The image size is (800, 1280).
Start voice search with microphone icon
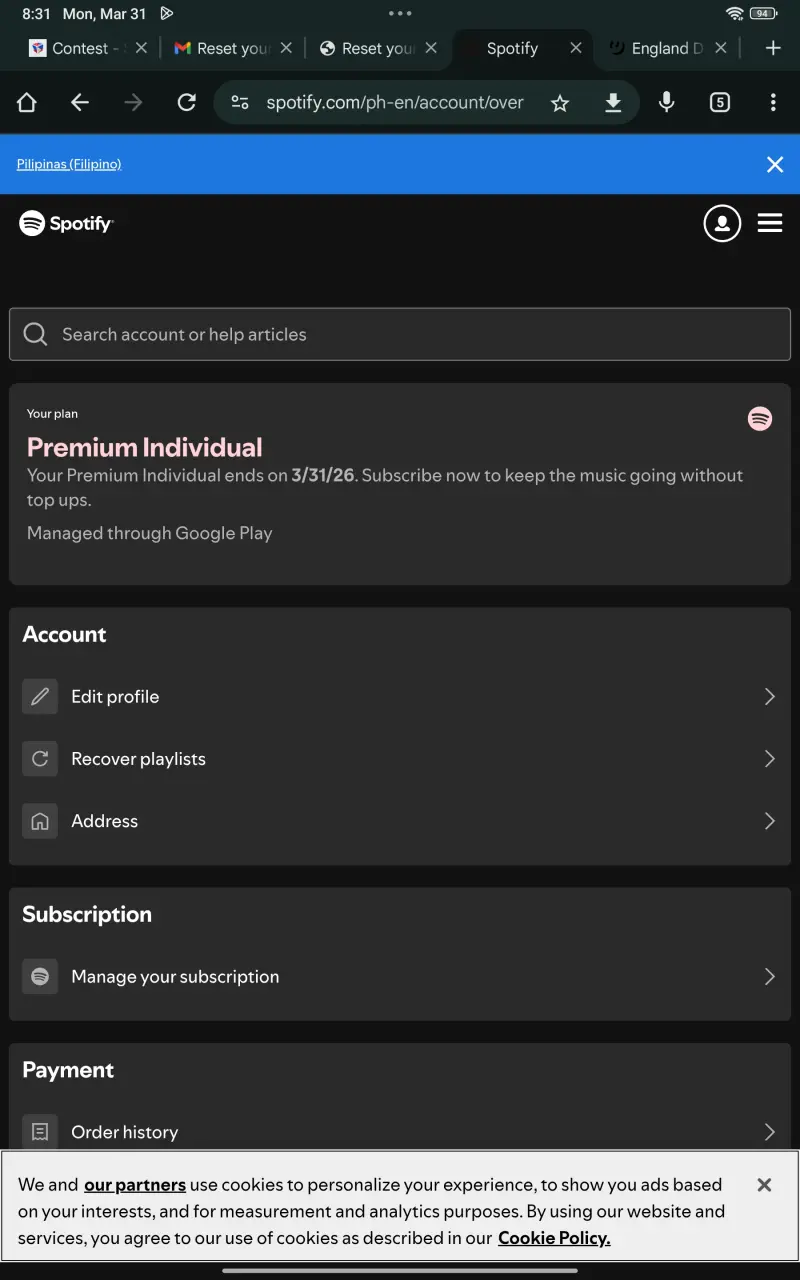point(667,102)
